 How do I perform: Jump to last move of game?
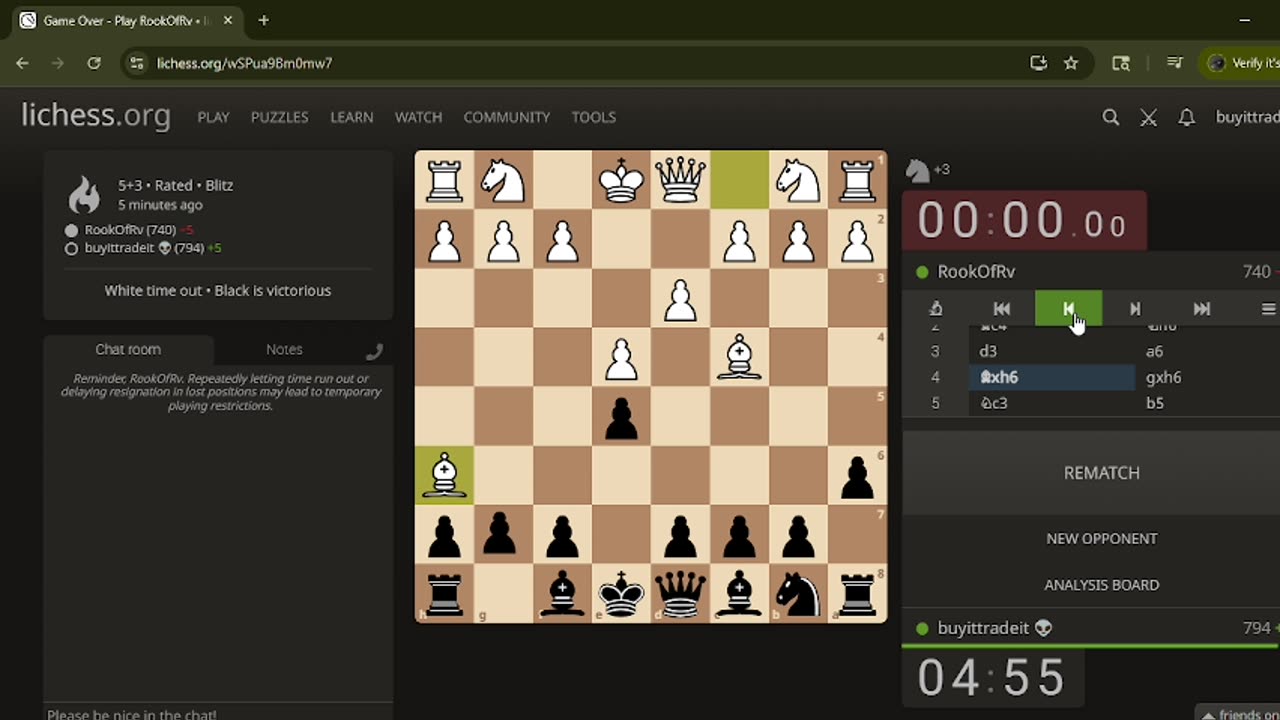(1202, 309)
